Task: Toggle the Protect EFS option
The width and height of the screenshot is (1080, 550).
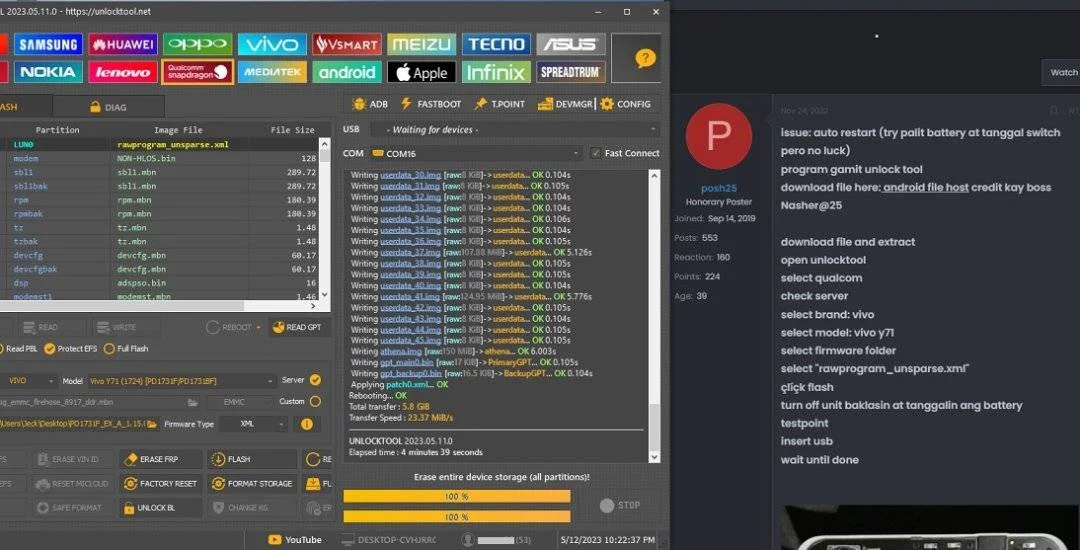Action: click(x=70, y=349)
